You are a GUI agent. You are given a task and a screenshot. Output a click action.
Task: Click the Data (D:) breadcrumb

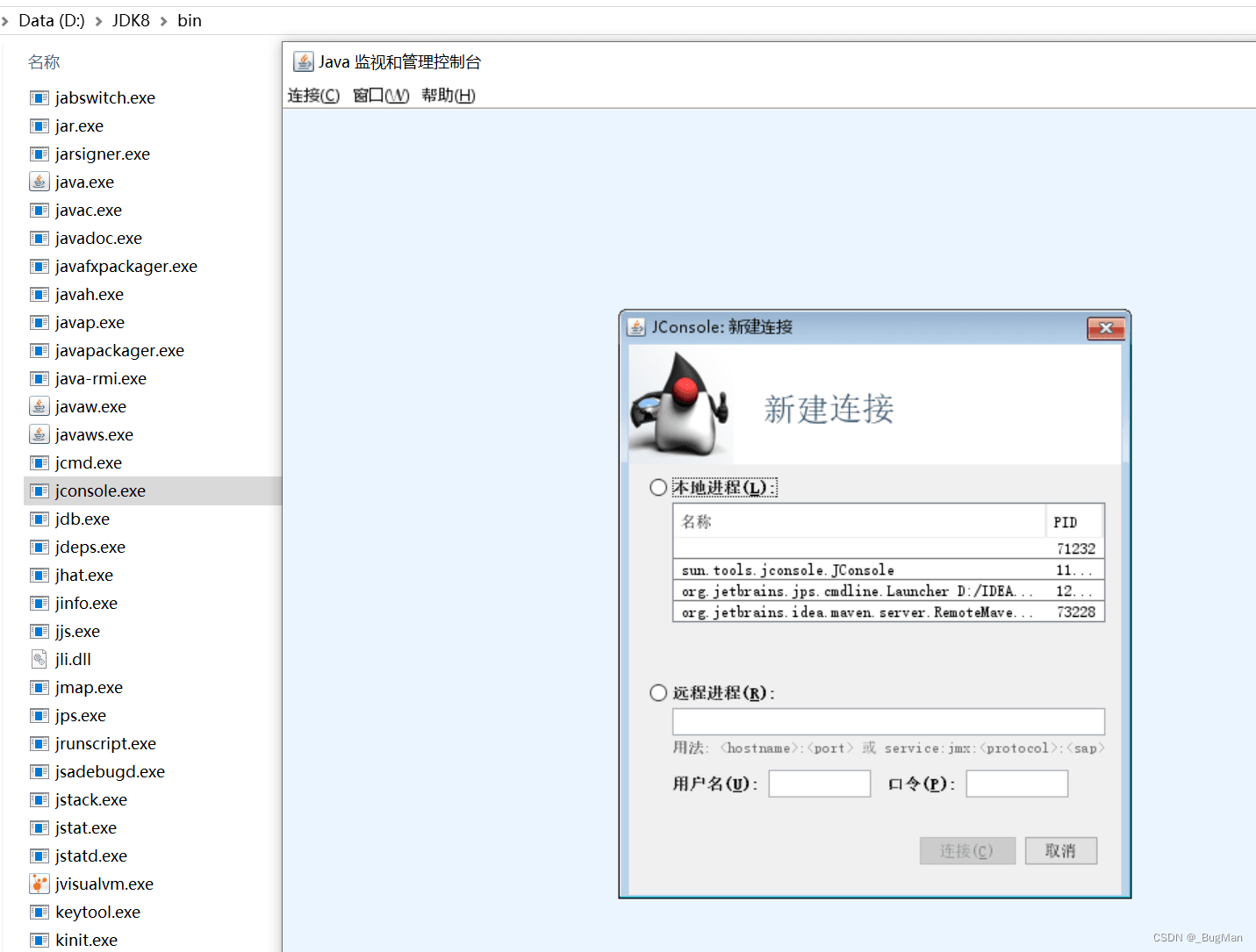tap(52, 20)
